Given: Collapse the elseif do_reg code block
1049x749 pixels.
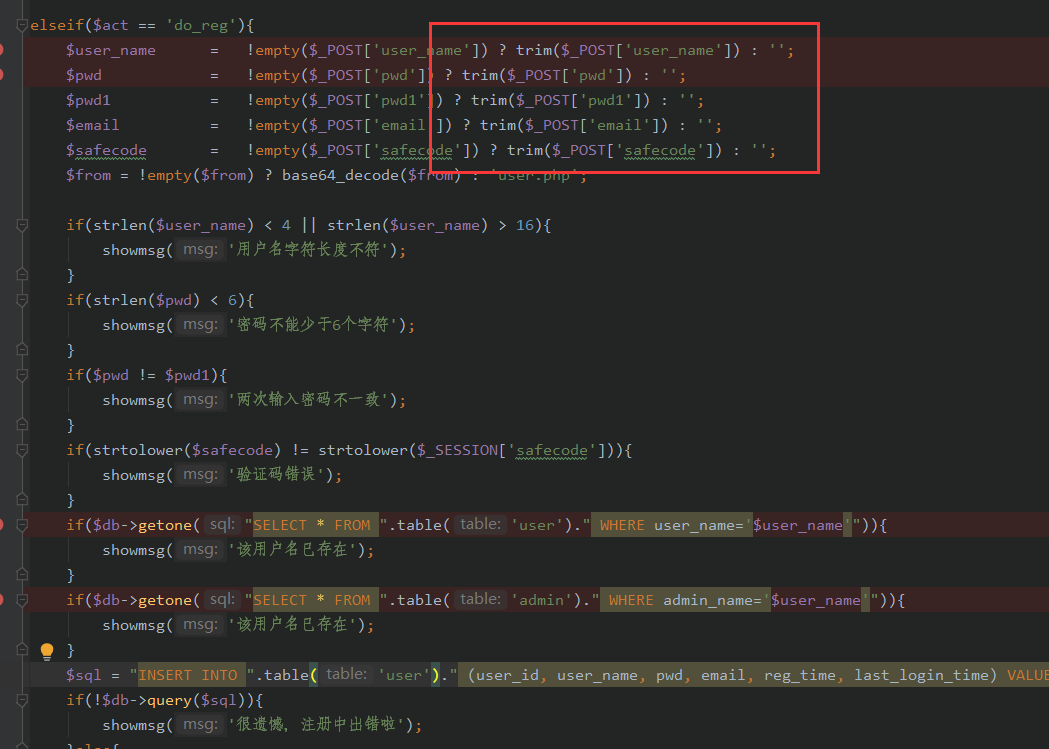Looking at the screenshot, I should coord(22,25).
